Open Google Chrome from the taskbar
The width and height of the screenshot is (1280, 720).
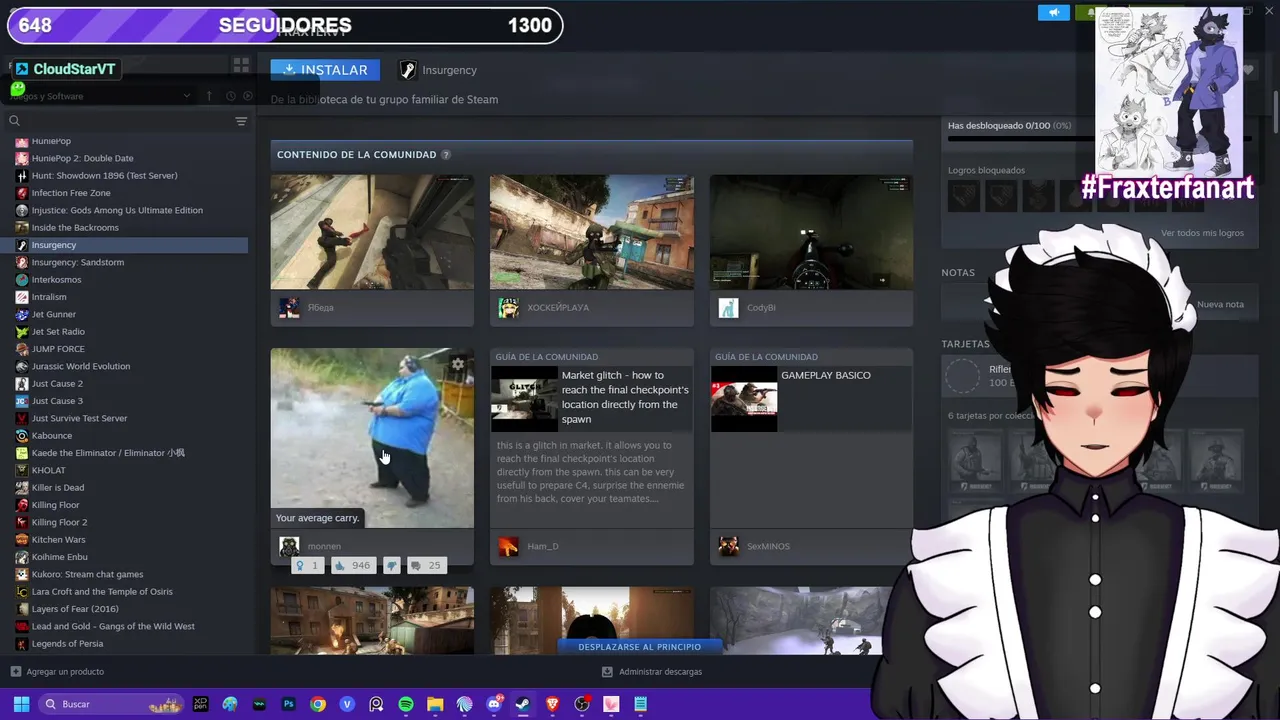click(318, 704)
